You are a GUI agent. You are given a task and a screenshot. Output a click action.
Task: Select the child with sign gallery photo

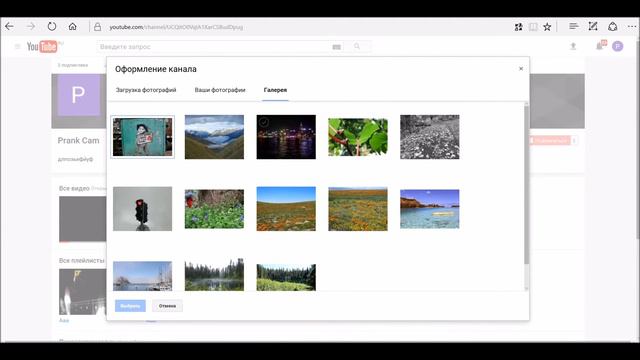(x=142, y=137)
